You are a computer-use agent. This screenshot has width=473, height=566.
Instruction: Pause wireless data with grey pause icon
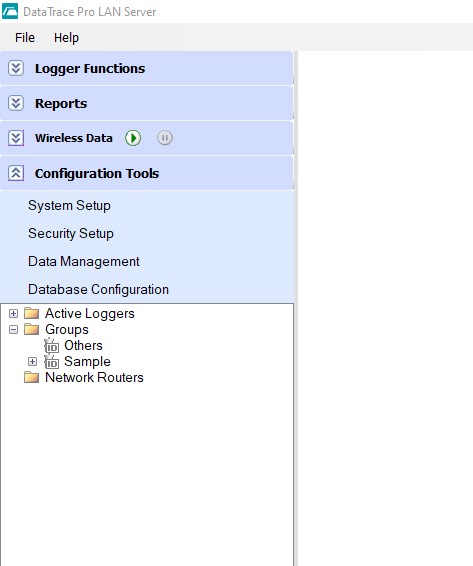tap(165, 138)
